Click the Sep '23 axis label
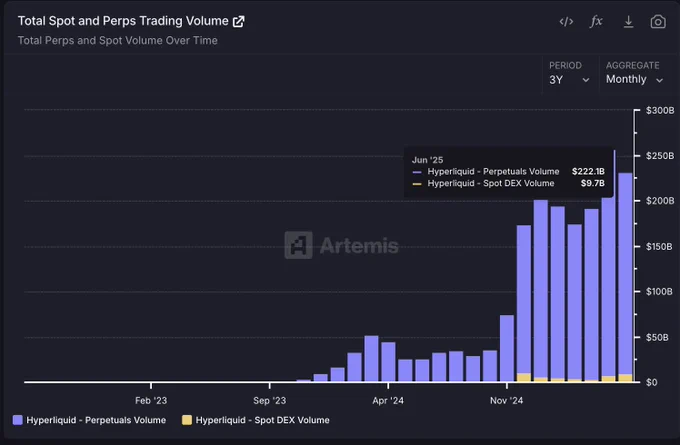This screenshot has height=445, width=680. click(x=269, y=400)
